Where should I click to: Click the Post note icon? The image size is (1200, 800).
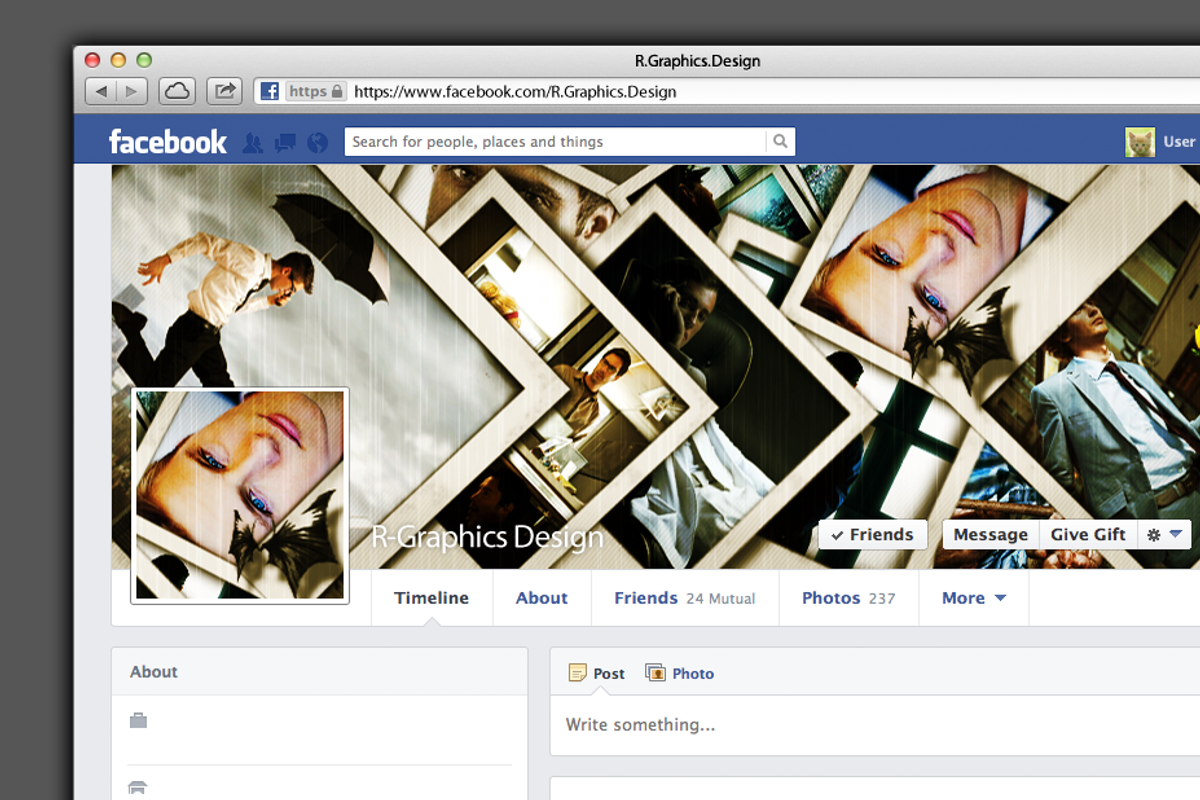(578, 673)
